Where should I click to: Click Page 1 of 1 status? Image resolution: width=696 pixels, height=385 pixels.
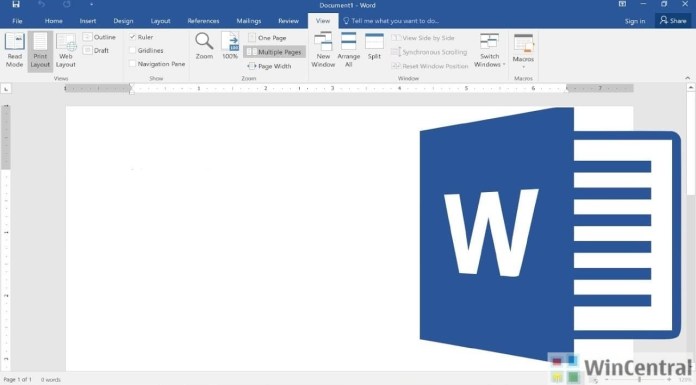17,380
